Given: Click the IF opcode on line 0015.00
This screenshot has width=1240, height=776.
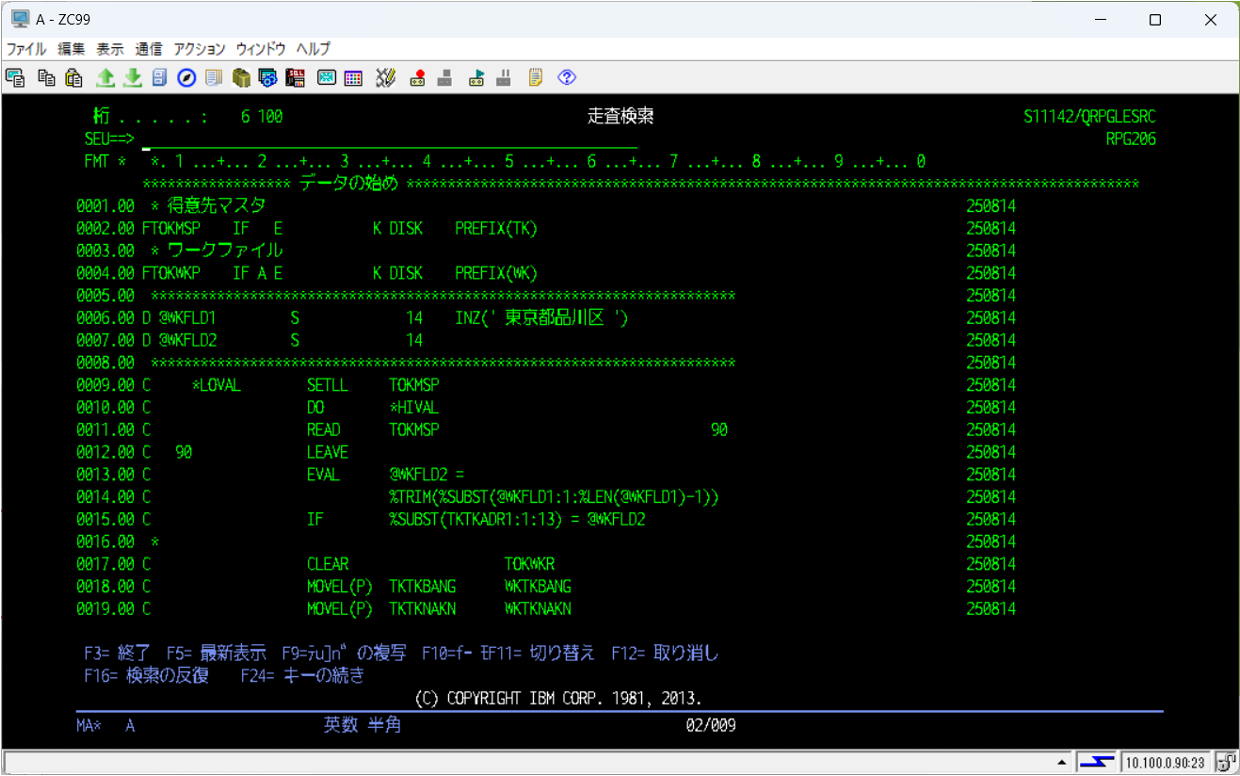Looking at the screenshot, I should tap(315, 519).
